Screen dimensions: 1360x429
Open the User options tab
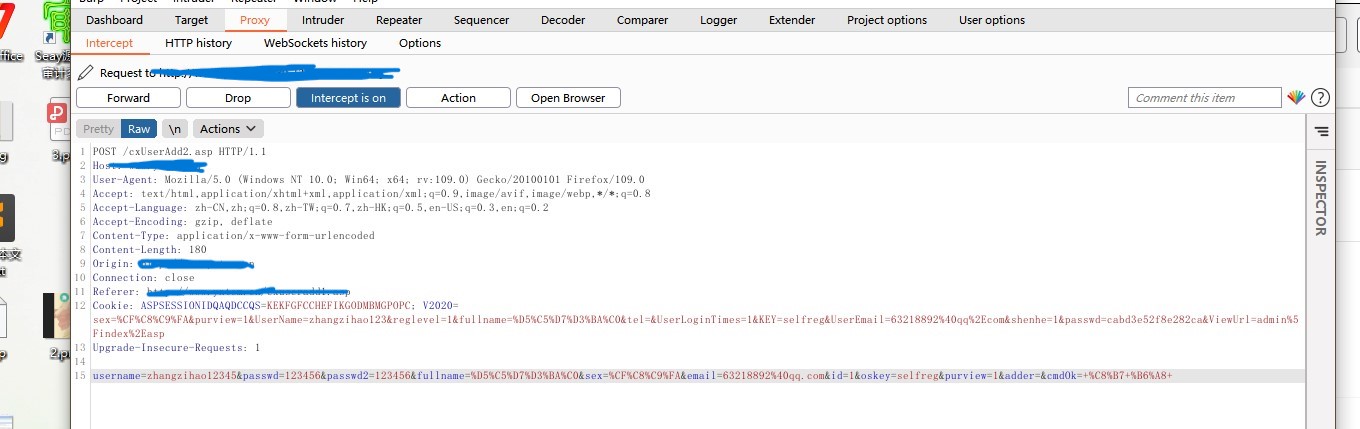(x=992, y=20)
